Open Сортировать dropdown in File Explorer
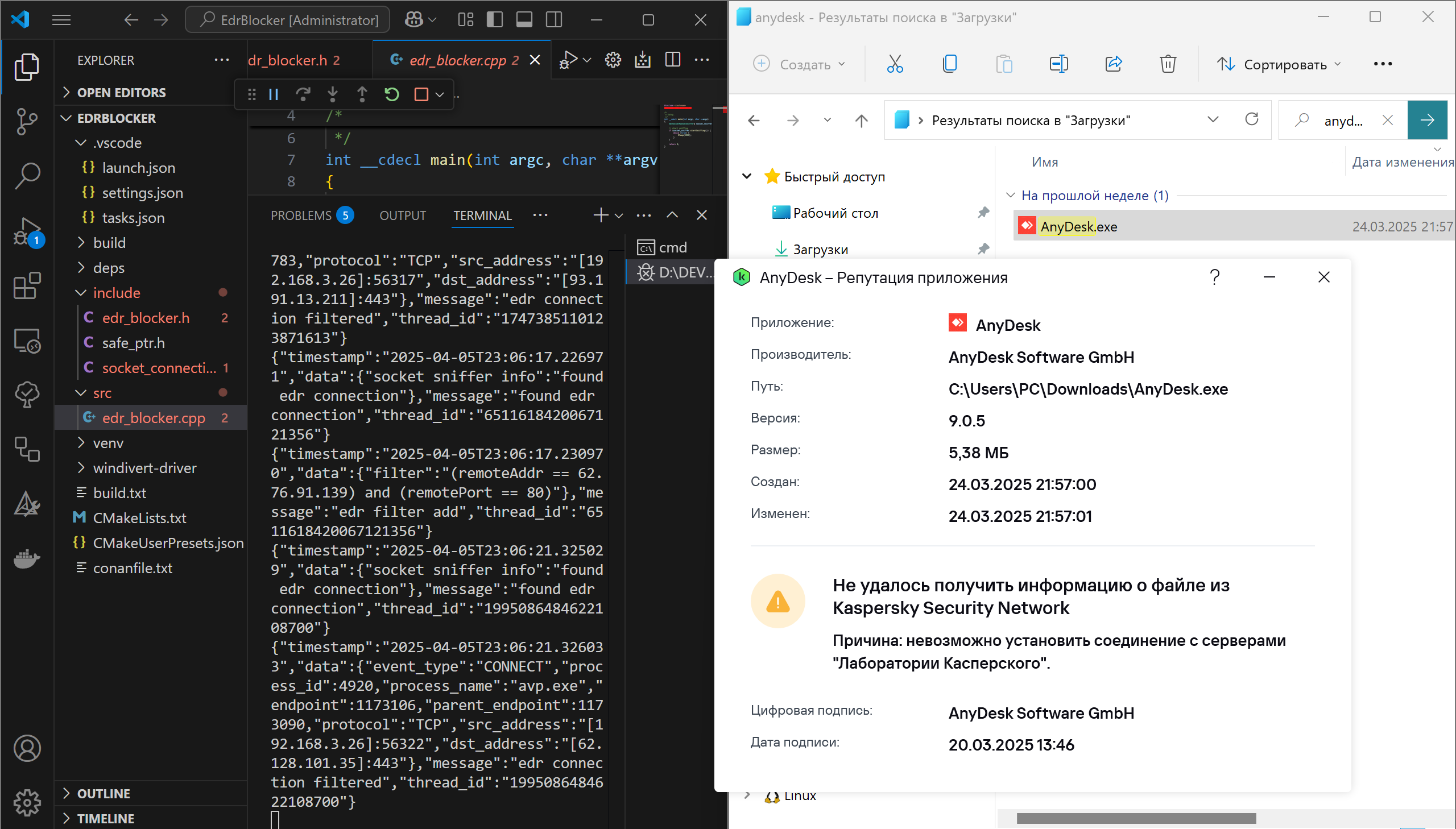The image size is (1456, 829). coord(1279,64)
